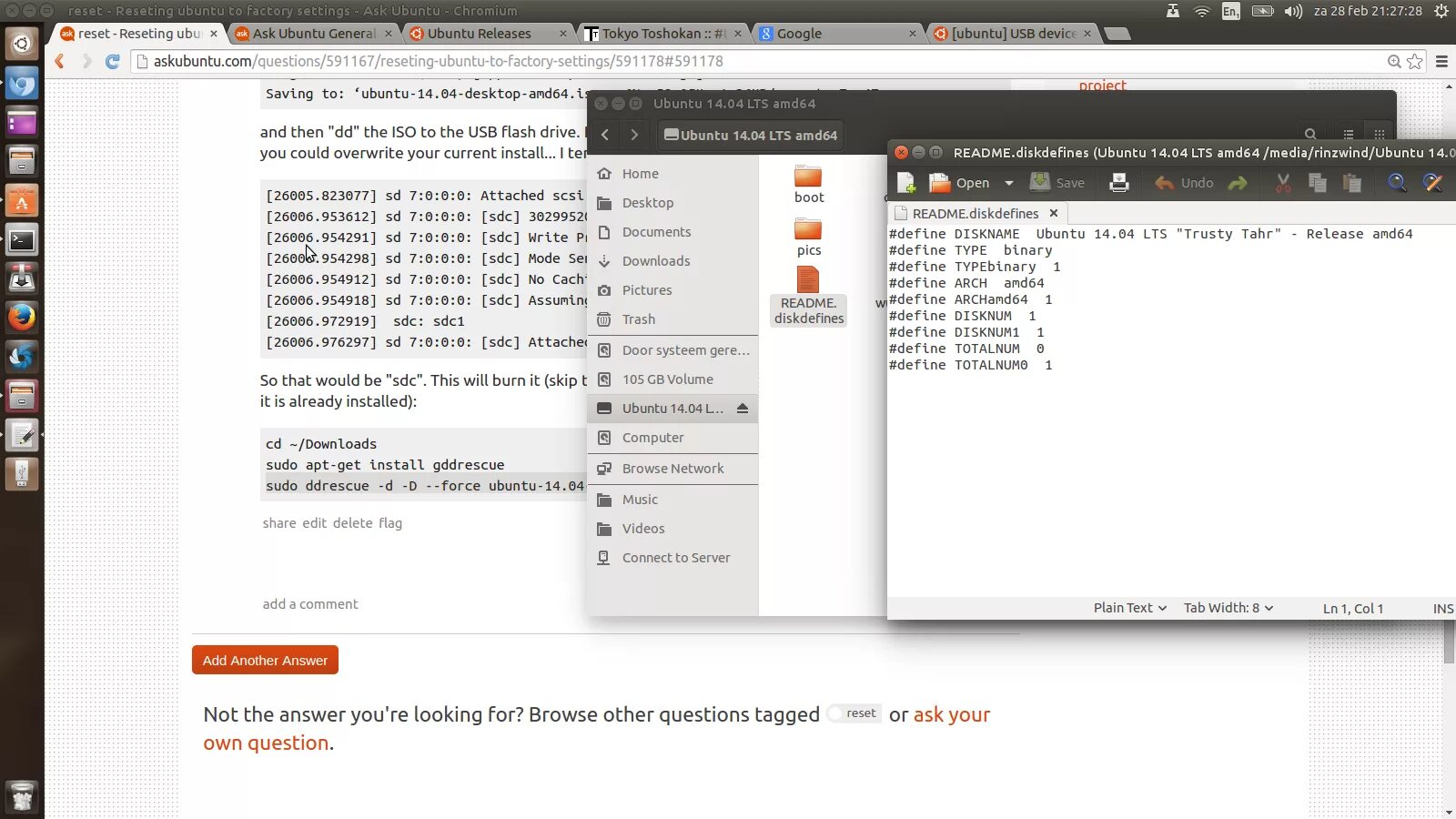The height and width of the screenshot is (819, 1456).
Task: Select the boot folder
Action: tap(809, 185)
